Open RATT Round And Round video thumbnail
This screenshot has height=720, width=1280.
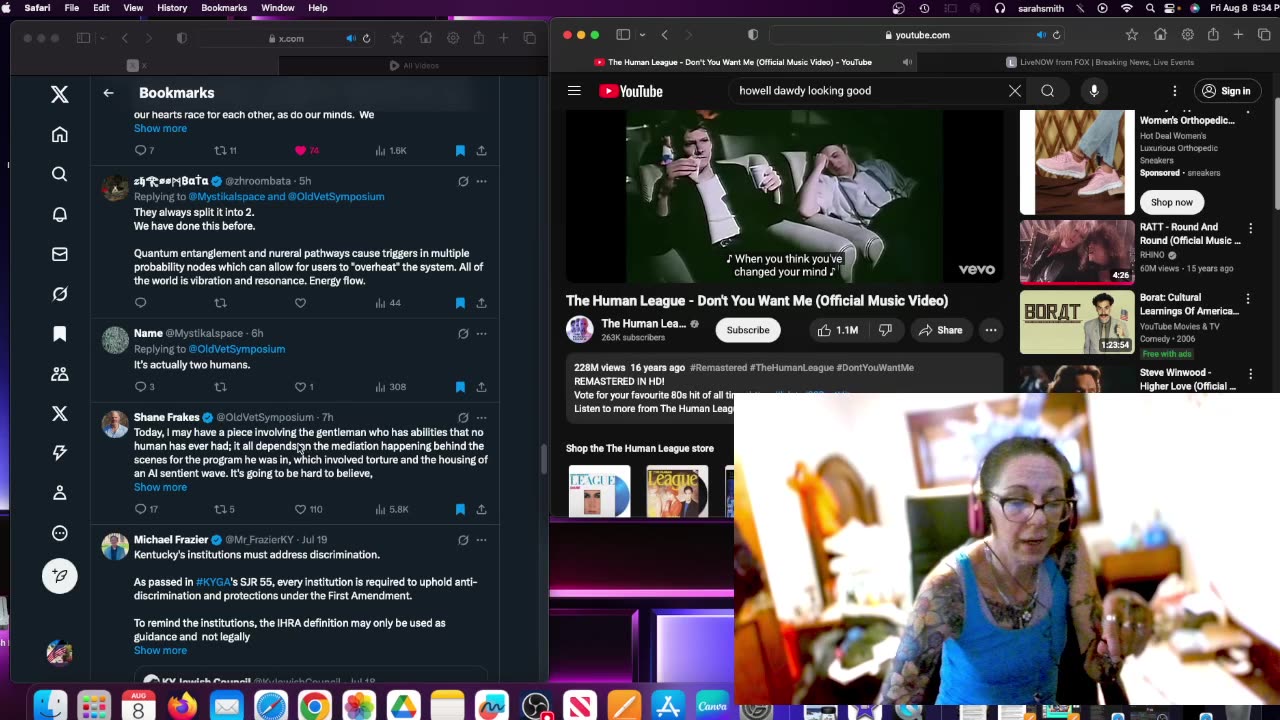pyautogui.click(x=1077, y=252)
